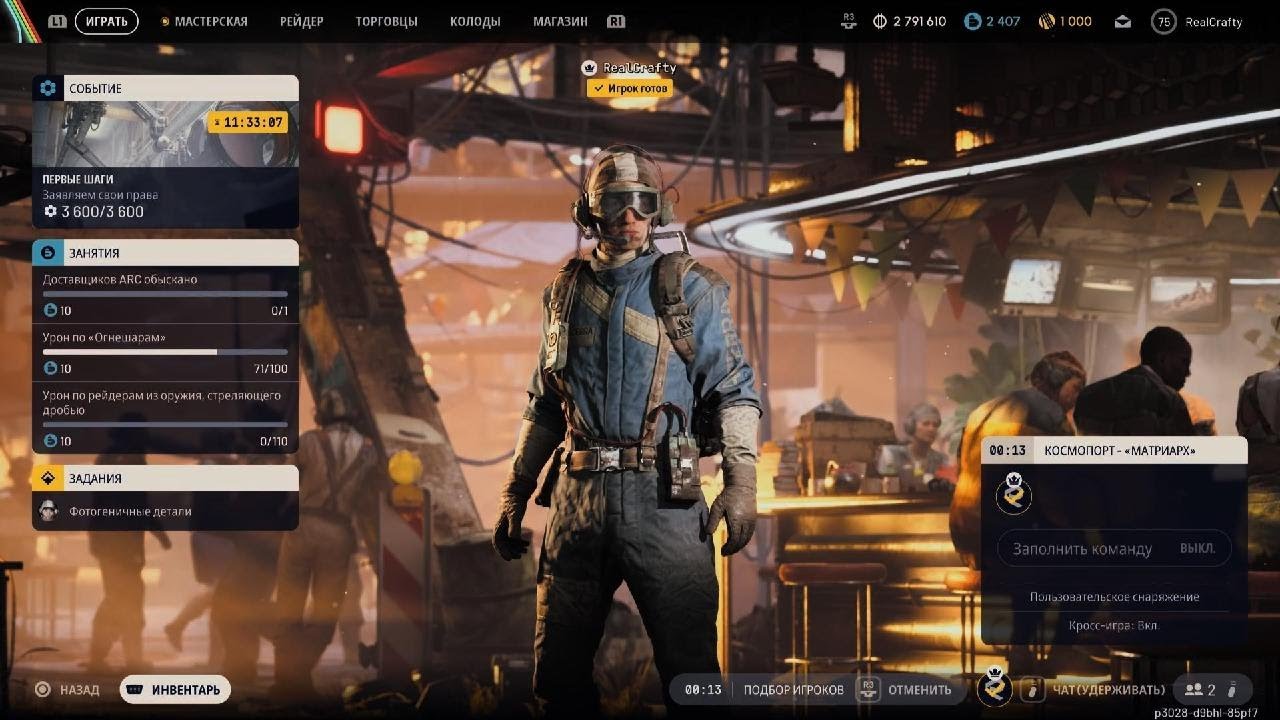Click the L1 bumper icon before ИГРАТЬ
1280x720 pixels.
[x=57, y=21]
